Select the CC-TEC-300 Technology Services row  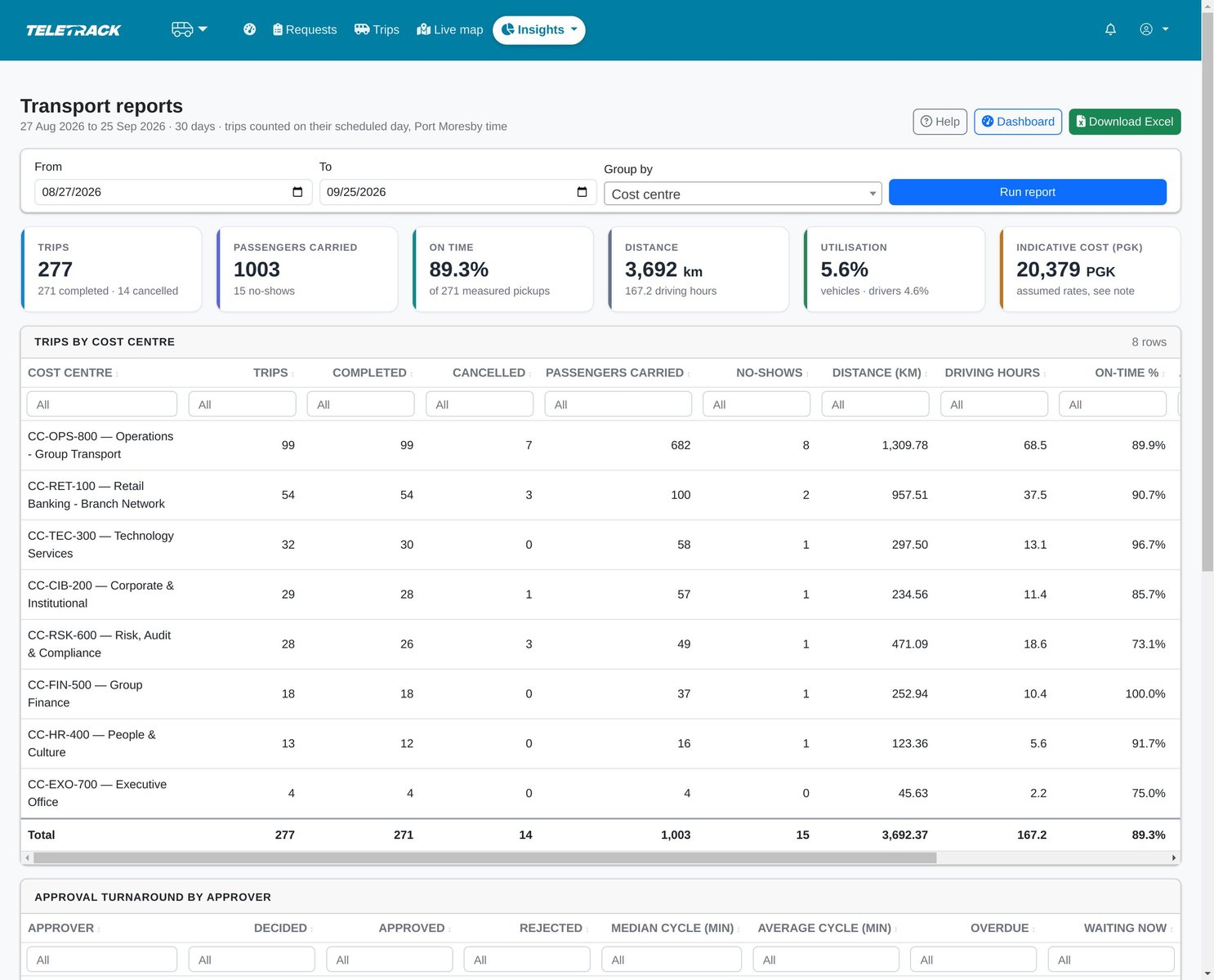(600, 545)
